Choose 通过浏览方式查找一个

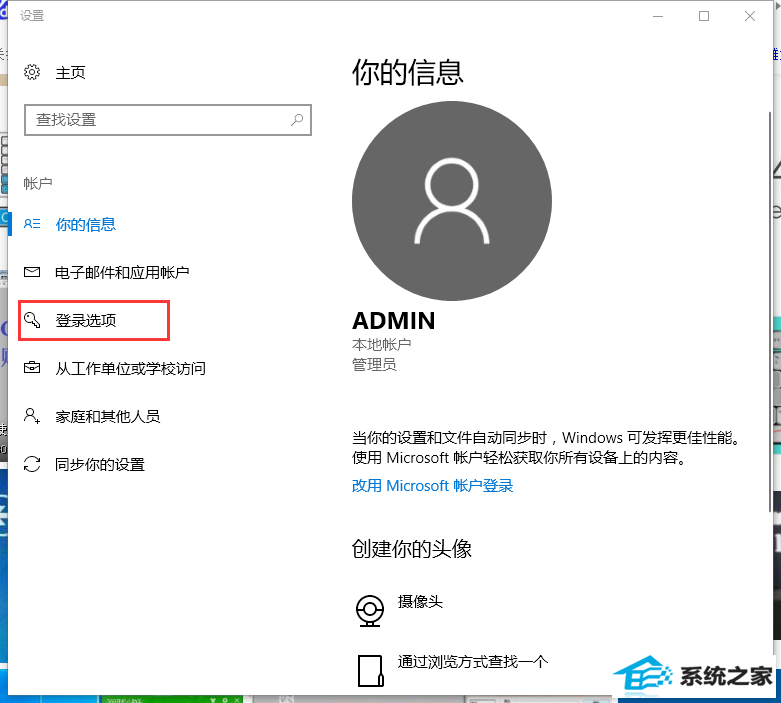(473, 662)
